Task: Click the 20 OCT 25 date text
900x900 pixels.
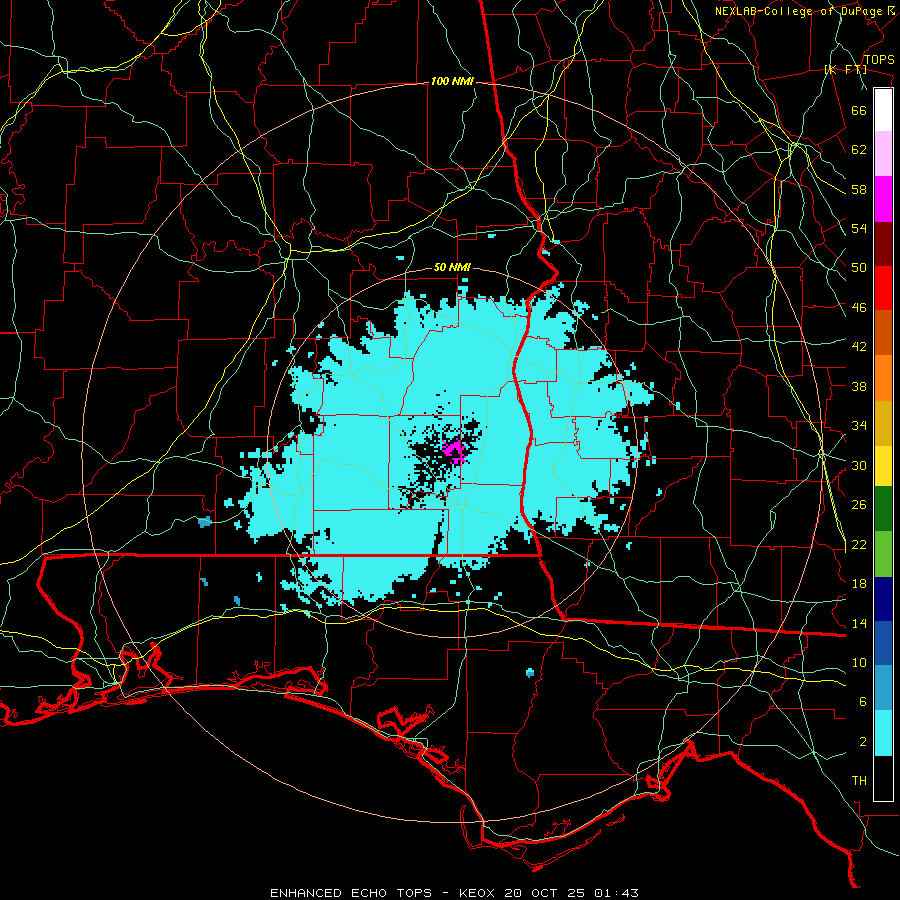Action: point(546,893)
